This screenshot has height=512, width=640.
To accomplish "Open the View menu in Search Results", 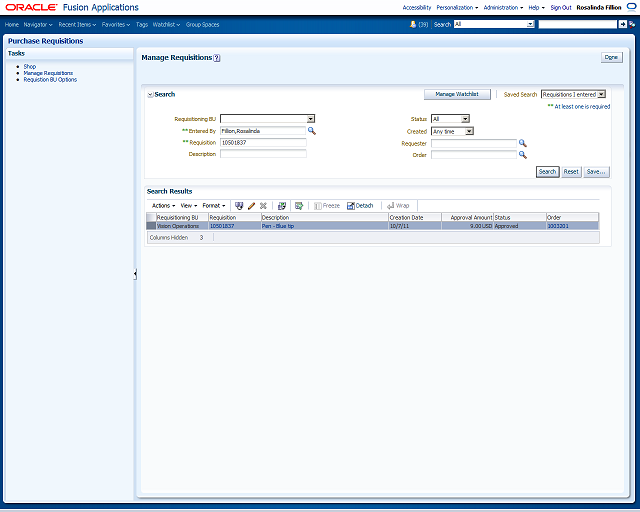I will click(x=189, y=206).
